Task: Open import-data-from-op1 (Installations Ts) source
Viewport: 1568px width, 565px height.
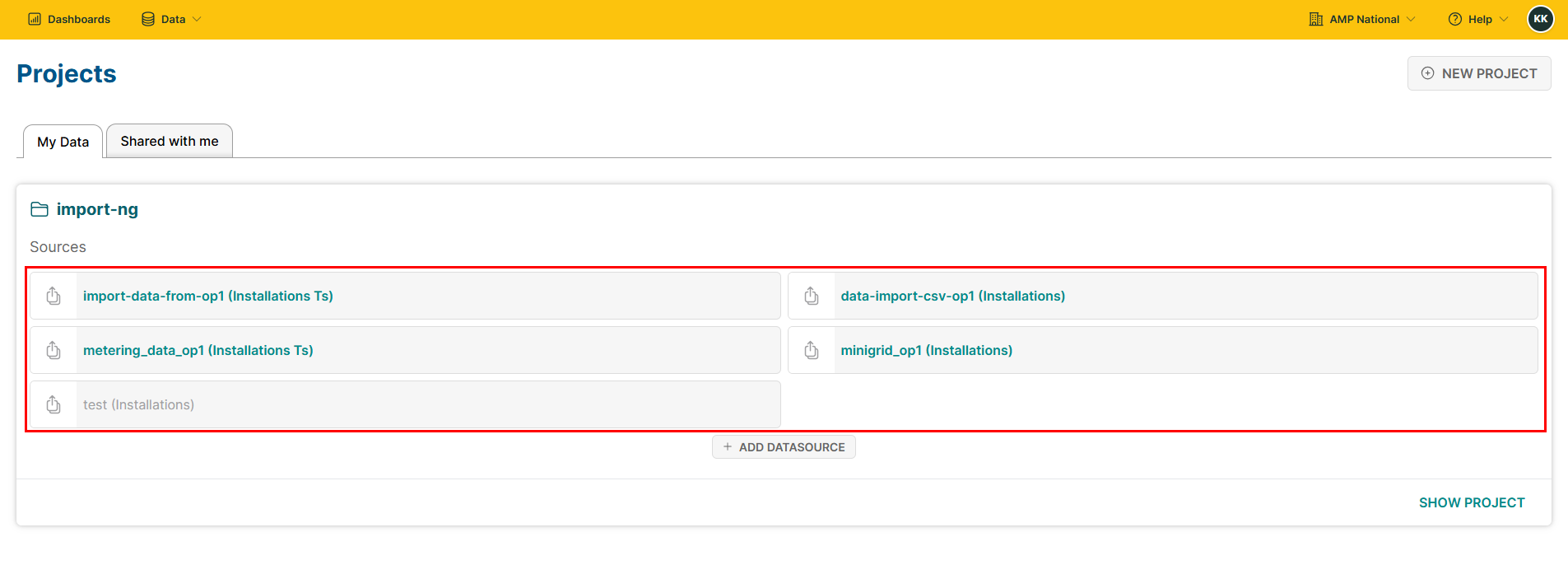Action: tap(406, 296)
